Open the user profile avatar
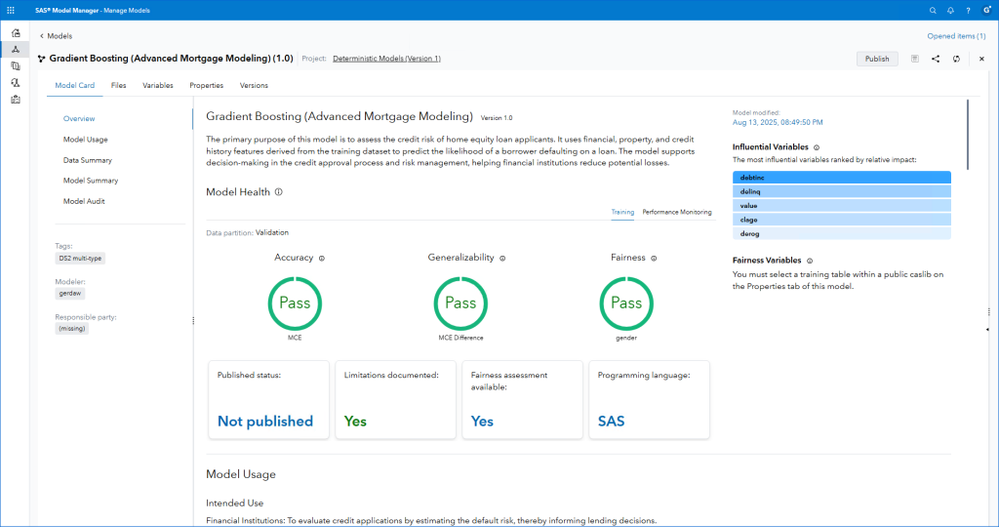This screenshot has height=527, width=999. tap(987, 10)
